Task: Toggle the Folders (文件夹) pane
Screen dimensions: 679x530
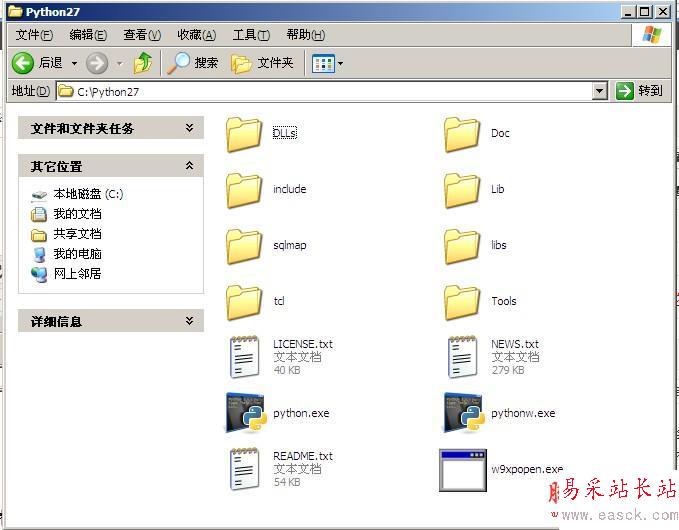Action: coord(241,64)
